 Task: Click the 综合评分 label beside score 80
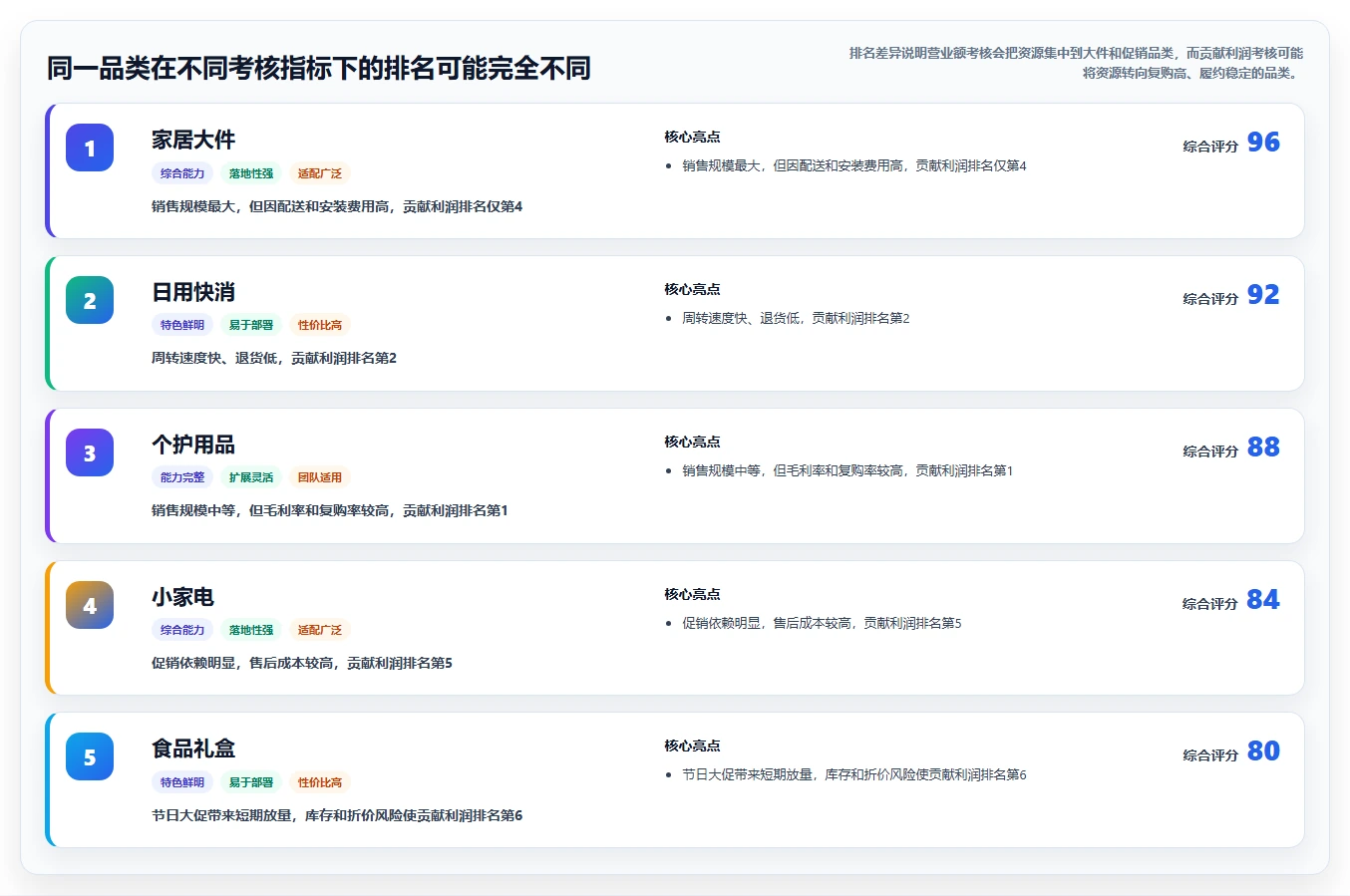point(1210,755)
